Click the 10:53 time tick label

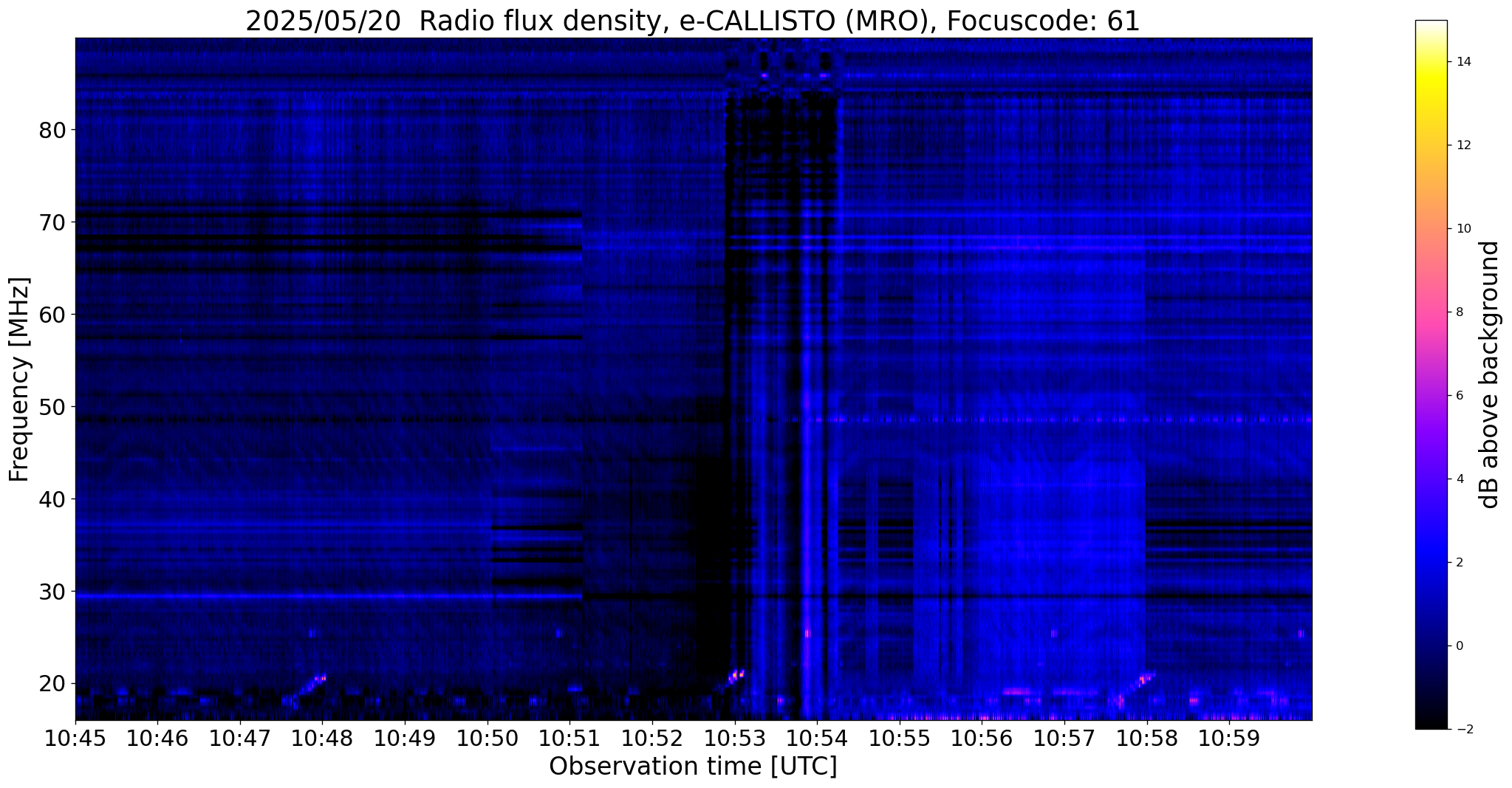(734, 739)
